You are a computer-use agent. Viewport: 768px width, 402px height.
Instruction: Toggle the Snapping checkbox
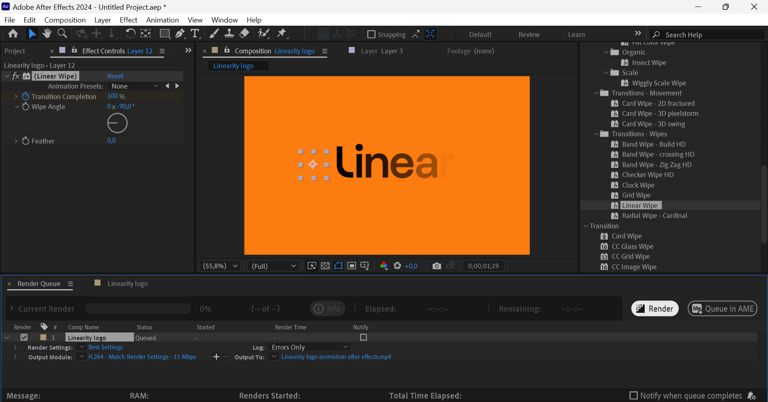click(x=371, y=34)
